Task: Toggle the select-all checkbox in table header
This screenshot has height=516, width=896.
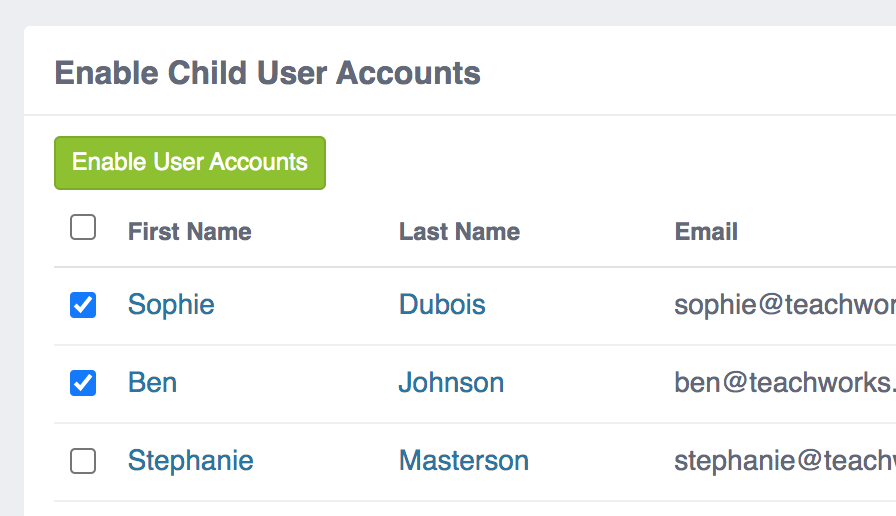Action: [x=83, y=228]
